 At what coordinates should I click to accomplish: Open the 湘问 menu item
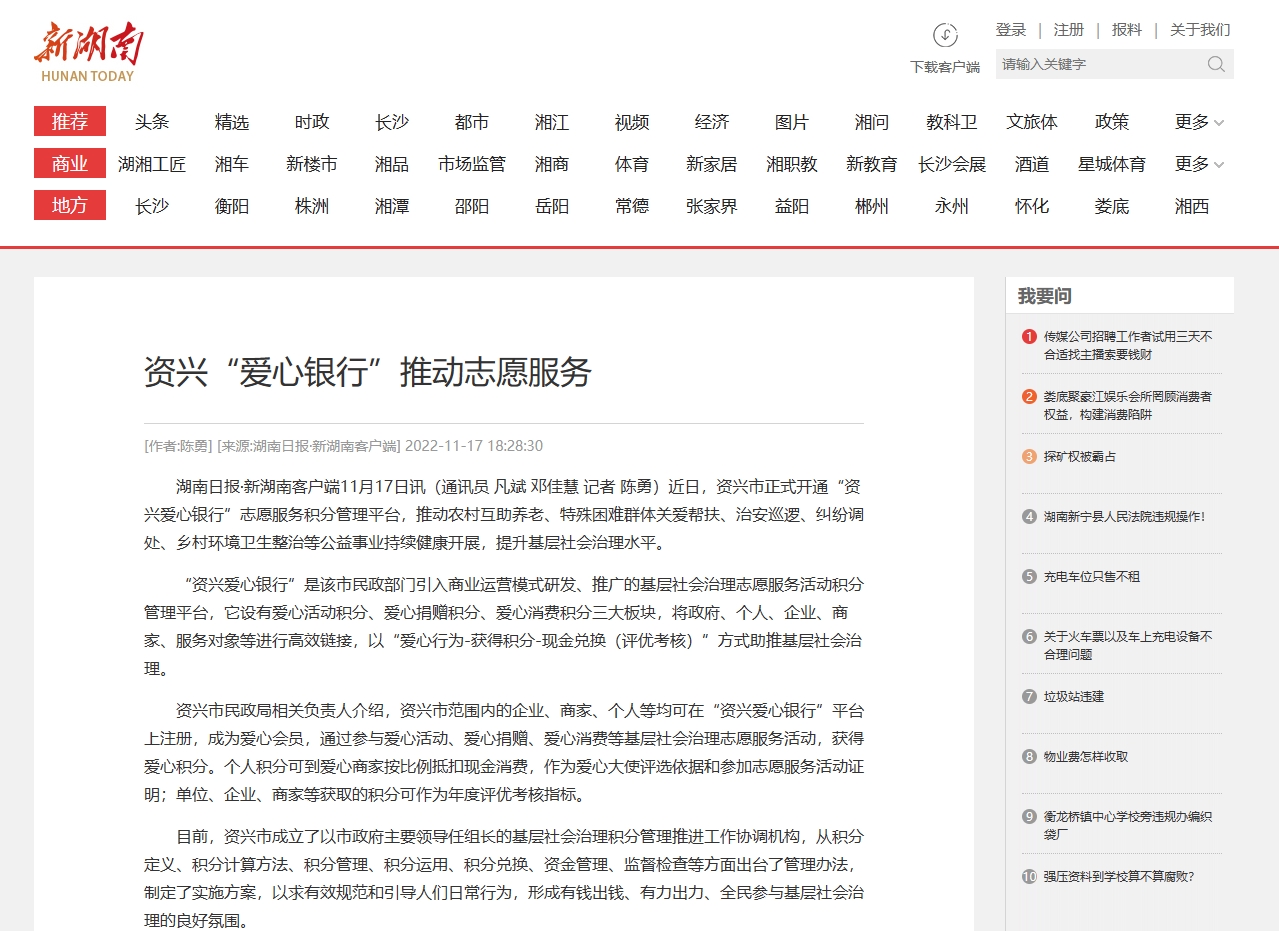click(872, 122)
